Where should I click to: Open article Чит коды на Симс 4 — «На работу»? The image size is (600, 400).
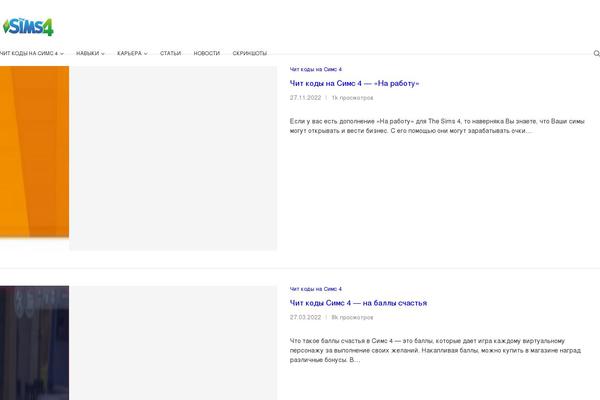354,83
